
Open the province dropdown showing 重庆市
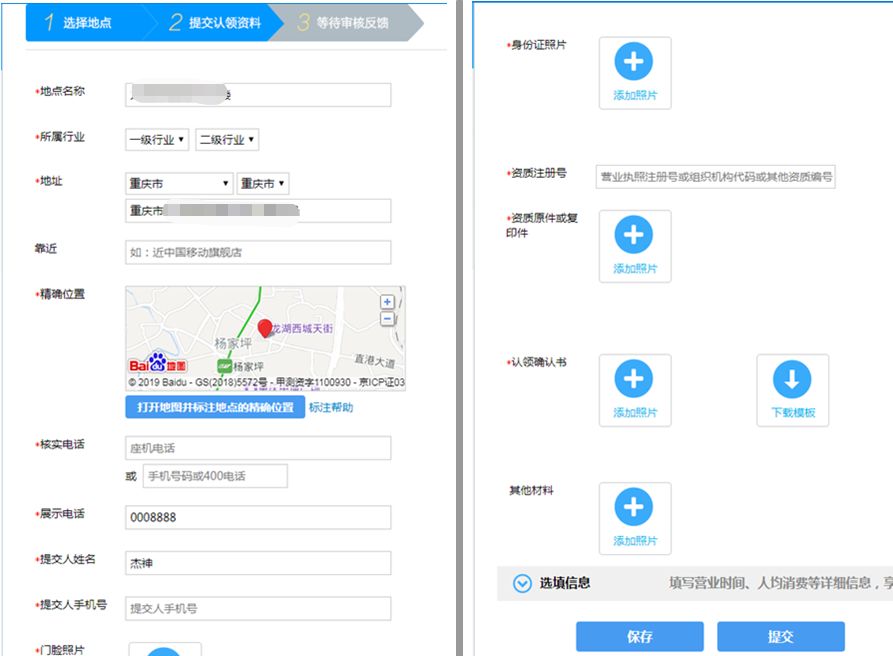tap(179, 183)
